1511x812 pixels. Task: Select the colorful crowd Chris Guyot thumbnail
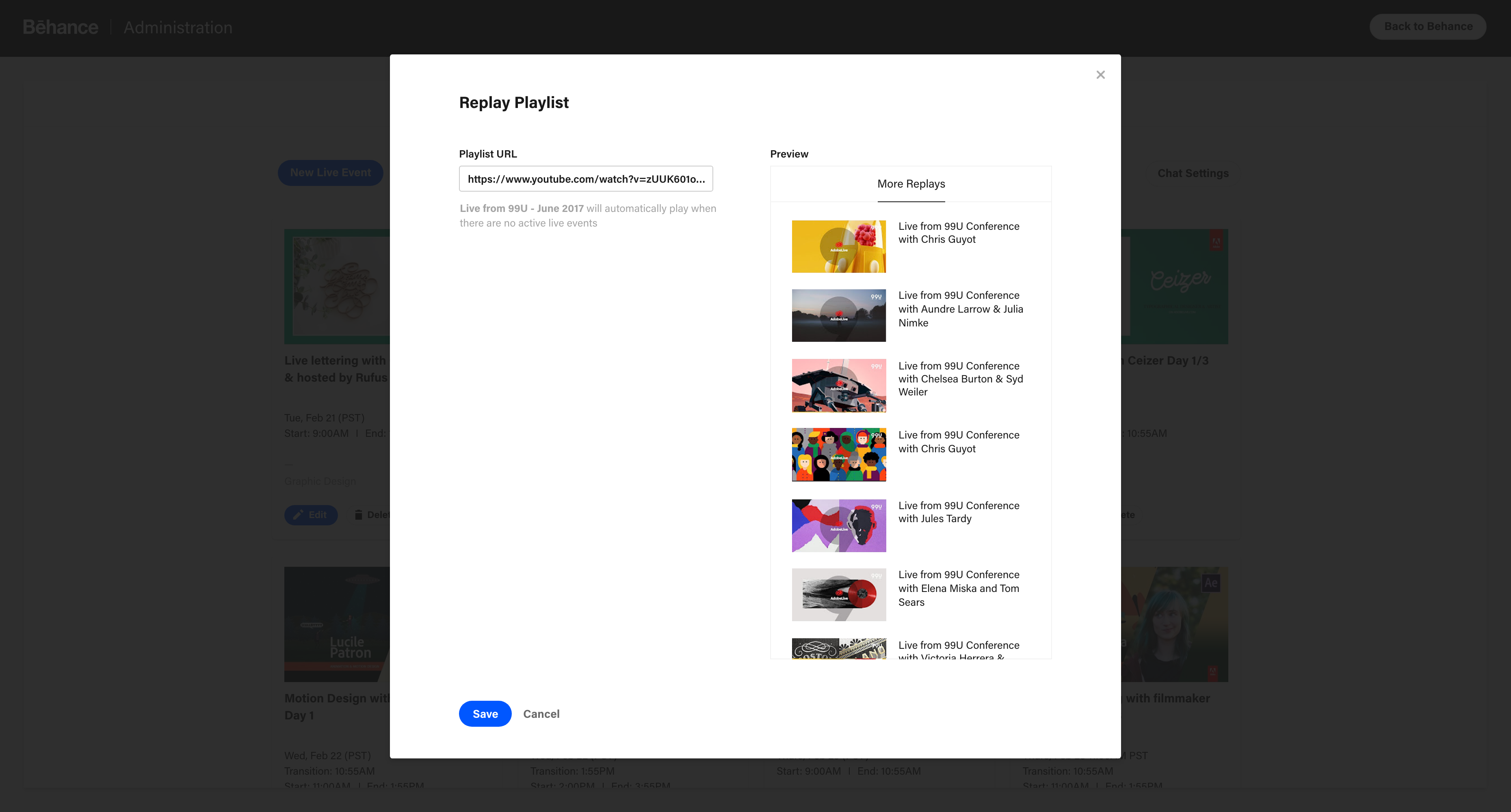pyautogui.click(x=839, y=454)
